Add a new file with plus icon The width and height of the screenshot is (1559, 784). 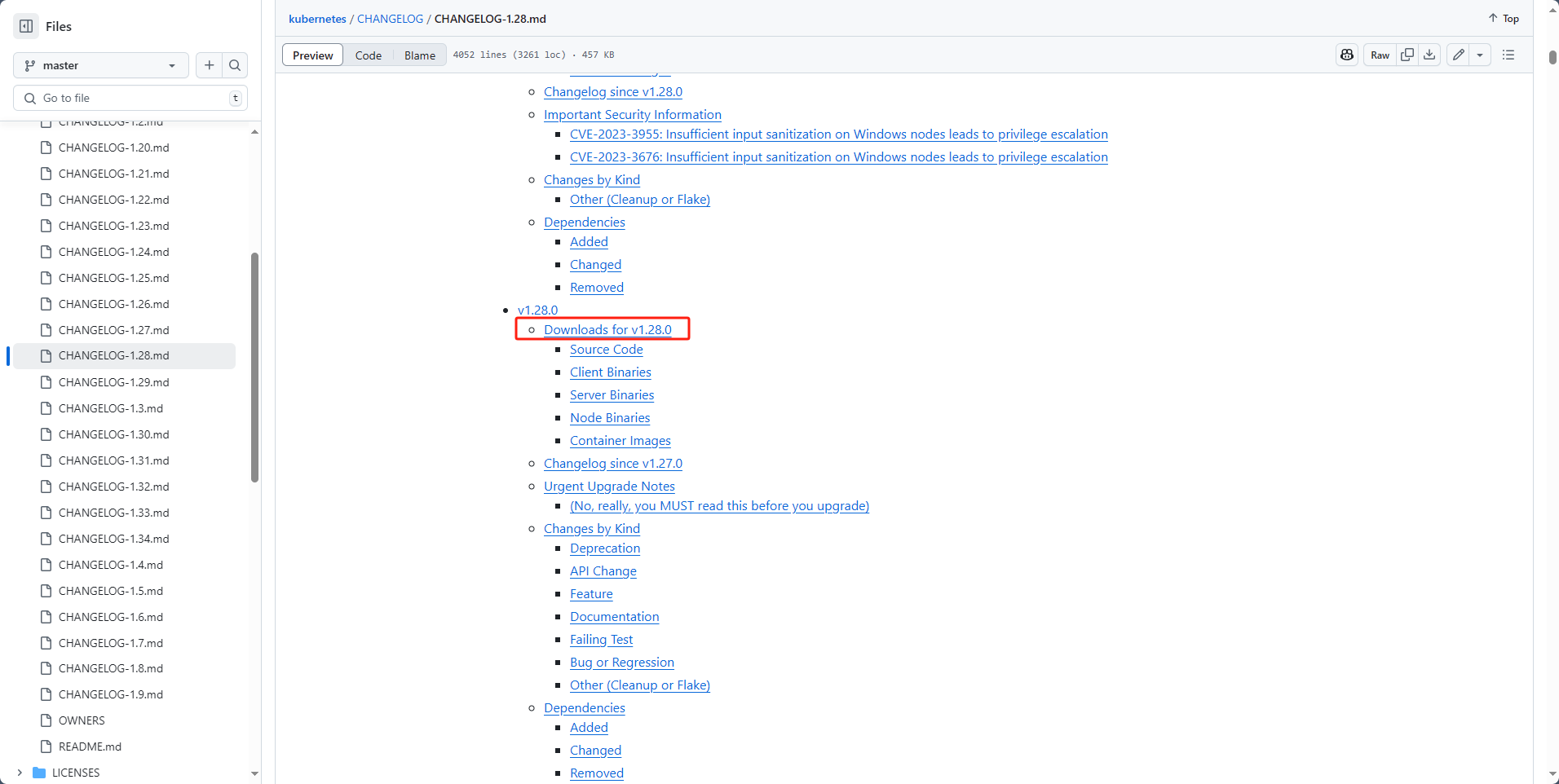210,65
